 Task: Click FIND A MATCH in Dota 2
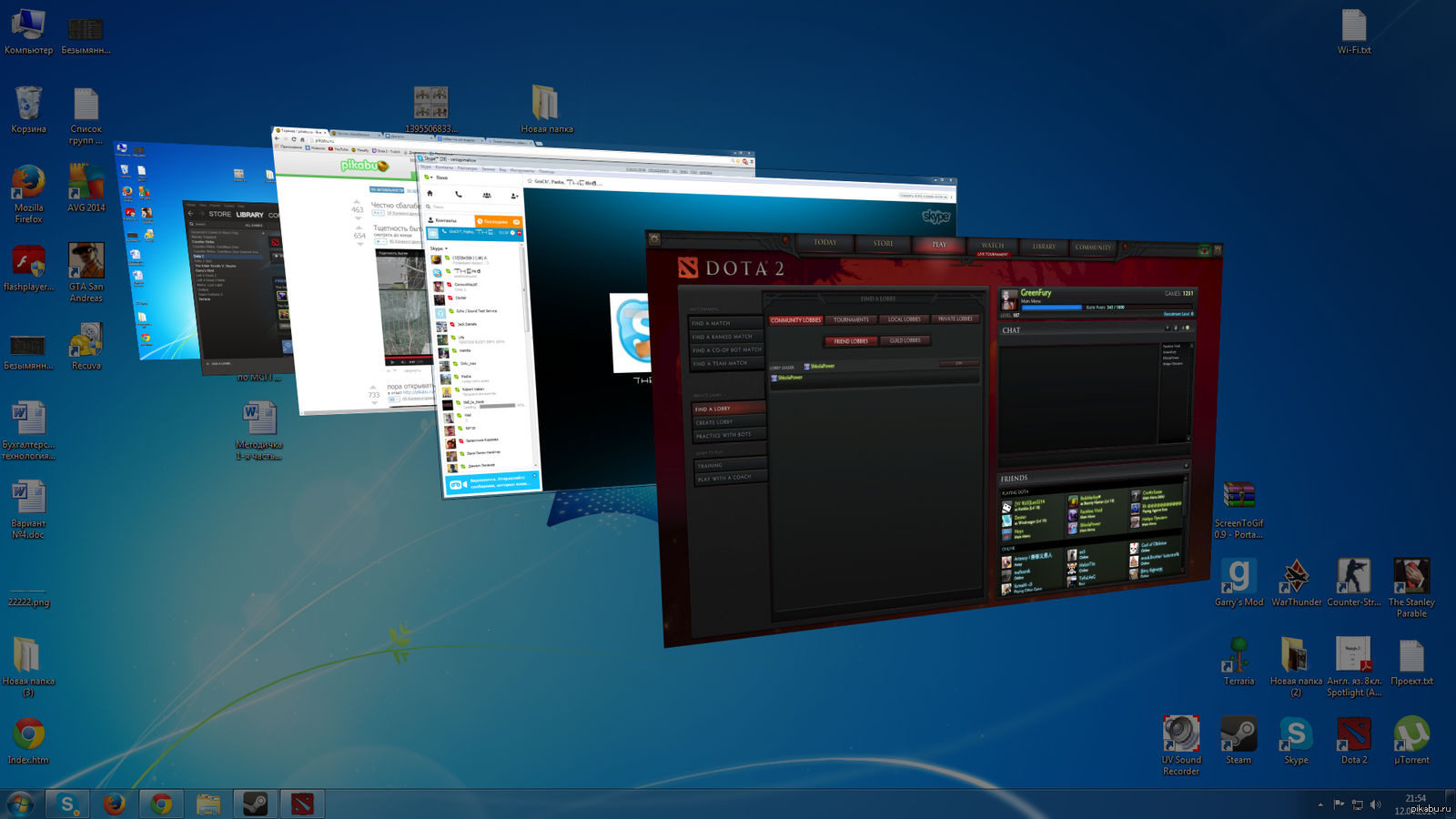pyautogui.click(x=726, y=323)
